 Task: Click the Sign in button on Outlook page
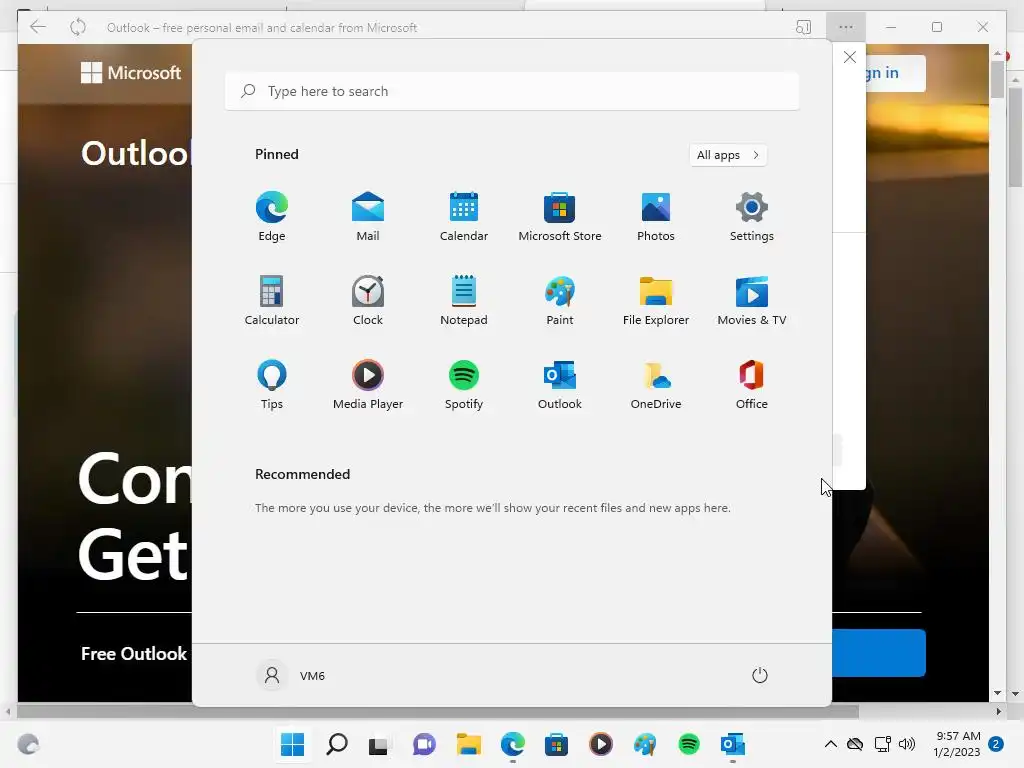[x=895, y=73]
